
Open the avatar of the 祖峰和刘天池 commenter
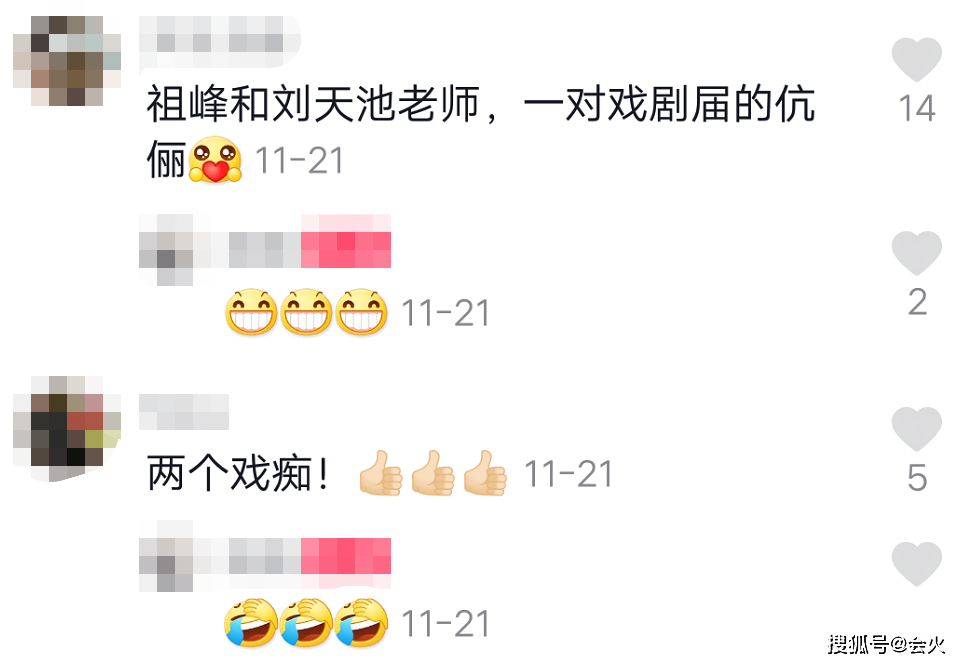(67, 61)
